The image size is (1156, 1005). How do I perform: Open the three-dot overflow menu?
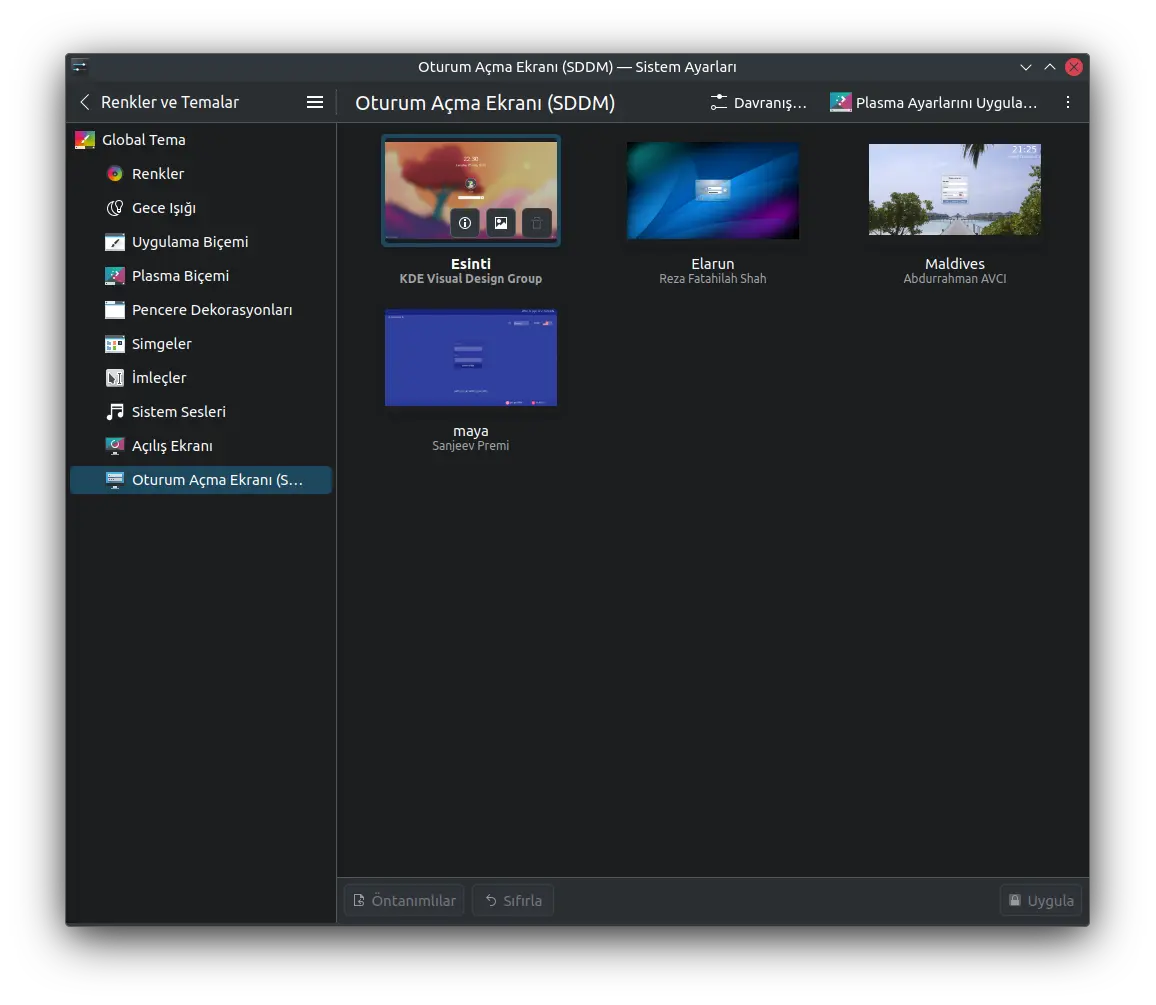(1068, 102)
